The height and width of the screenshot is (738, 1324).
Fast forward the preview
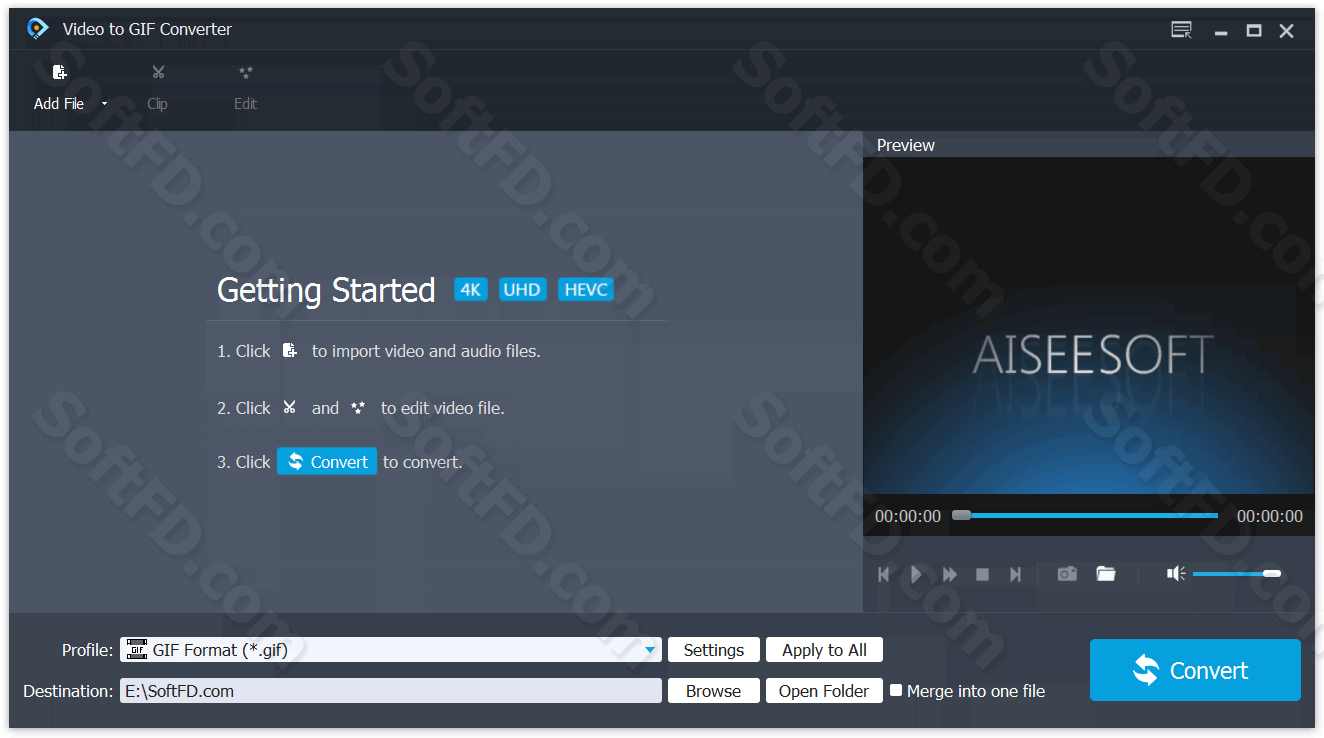[950, 574]
